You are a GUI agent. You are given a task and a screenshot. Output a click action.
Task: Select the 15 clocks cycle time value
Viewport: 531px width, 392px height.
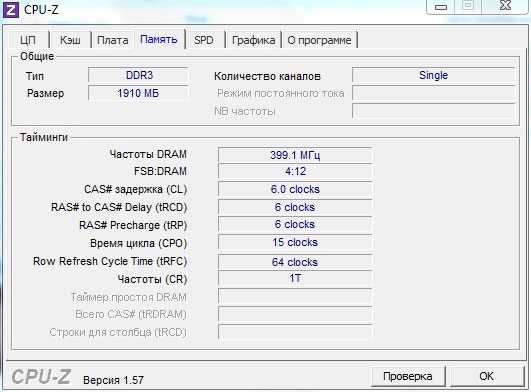(295, 242)
